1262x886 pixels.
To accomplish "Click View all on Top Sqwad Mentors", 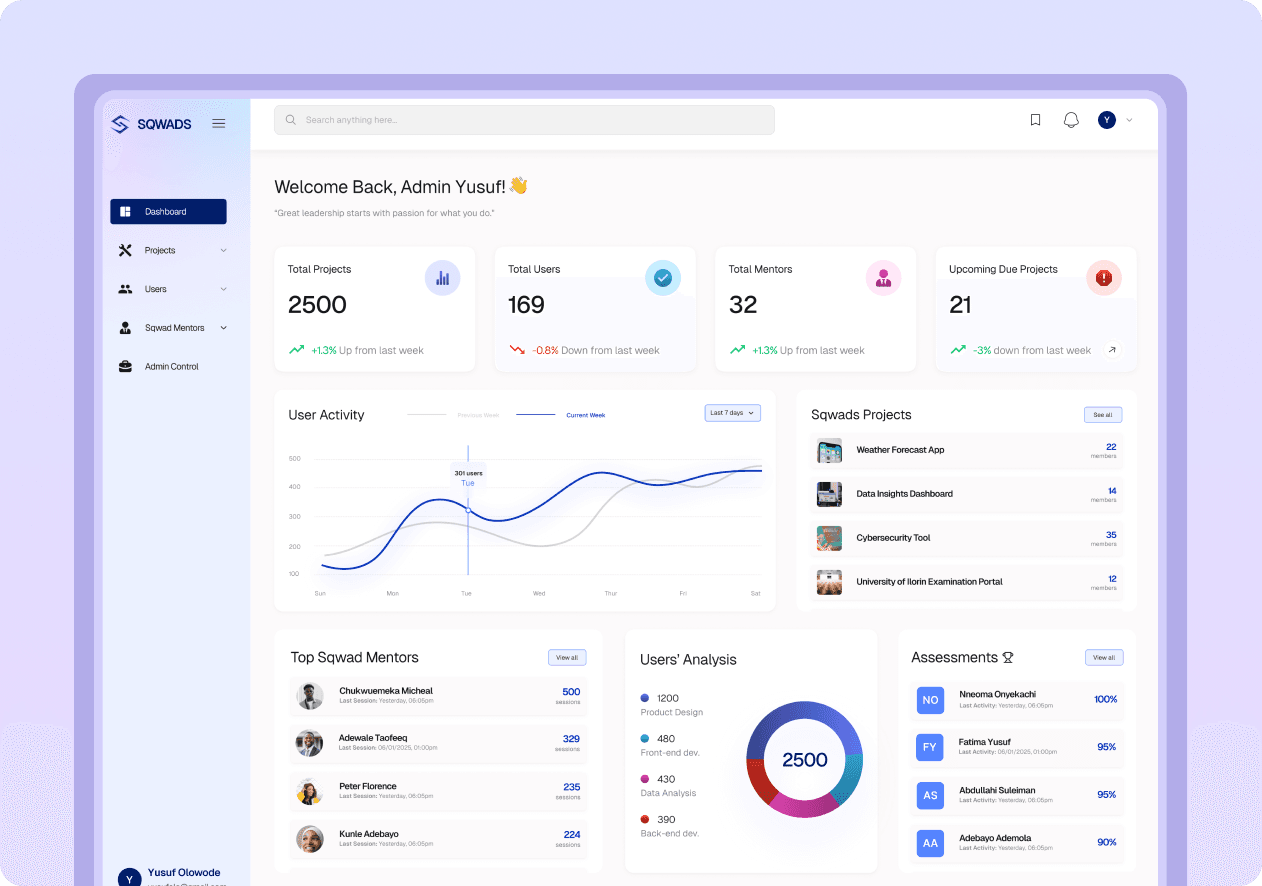I will tap(567, 657).
